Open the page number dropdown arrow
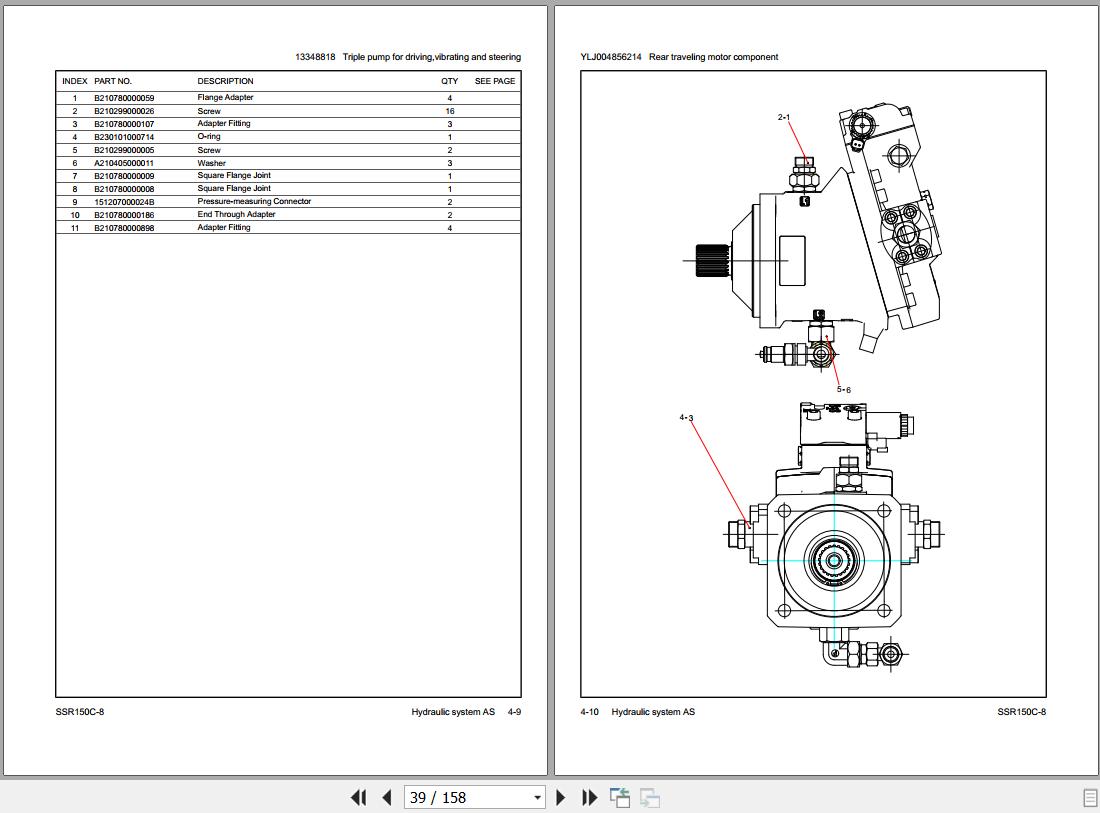Image resolution: width=1100 pixels, height=813 pixels. point(537,798)
